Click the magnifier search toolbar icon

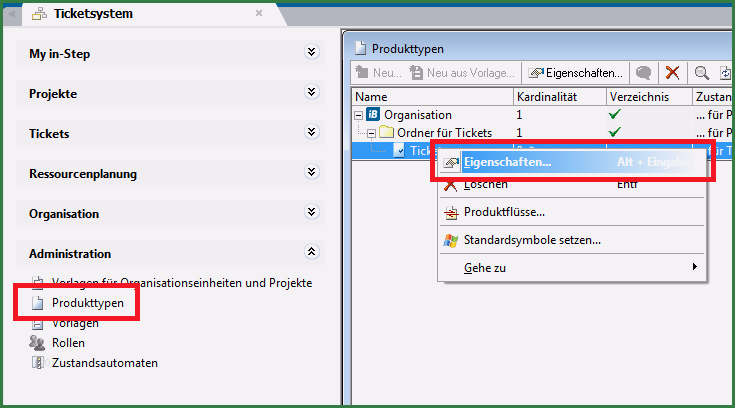702,72
